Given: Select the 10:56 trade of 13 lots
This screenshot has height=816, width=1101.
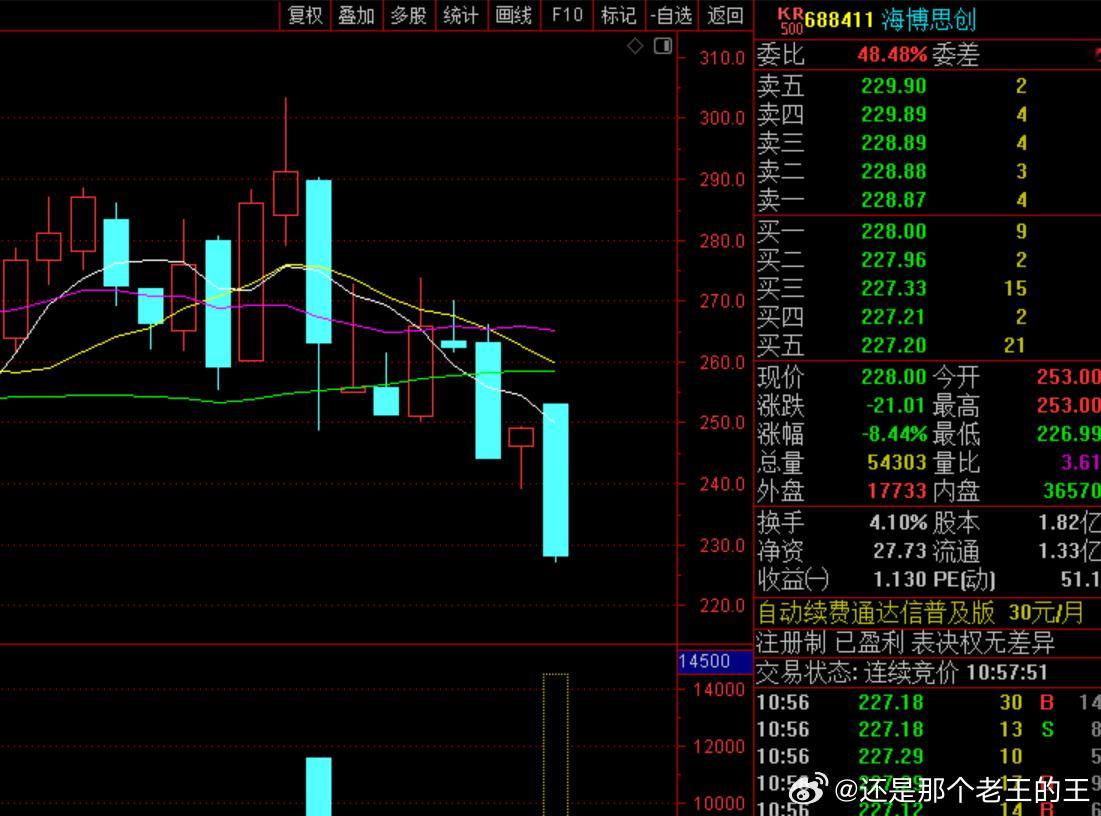Looking at the screenshot, I should click(928, 730).
